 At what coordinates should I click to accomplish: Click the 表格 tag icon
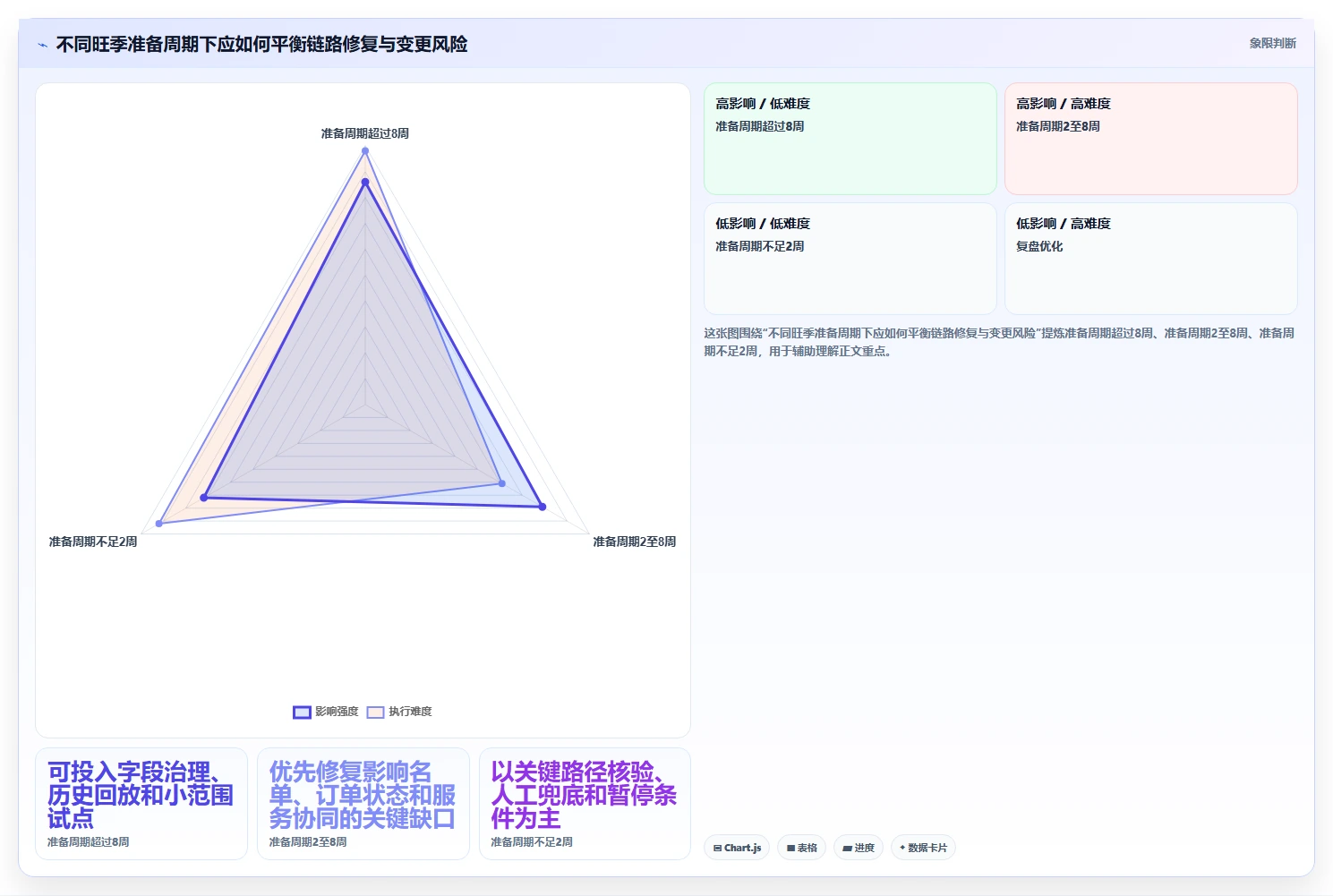pos(790,848)
